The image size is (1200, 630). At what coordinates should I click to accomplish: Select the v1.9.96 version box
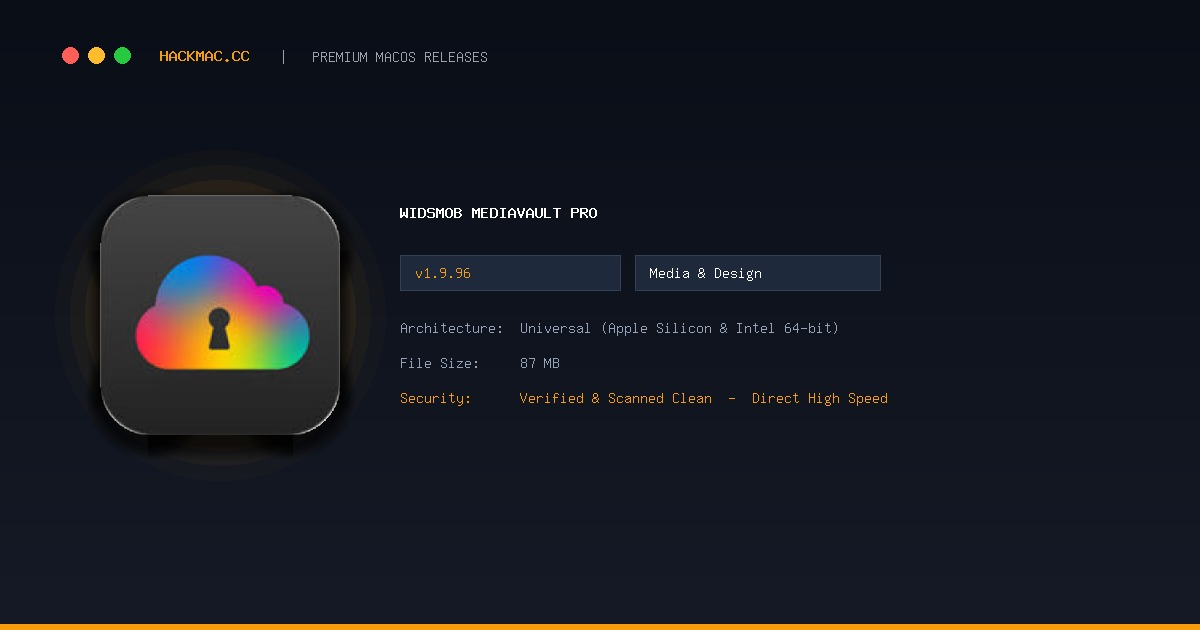(x=510, y=273)
